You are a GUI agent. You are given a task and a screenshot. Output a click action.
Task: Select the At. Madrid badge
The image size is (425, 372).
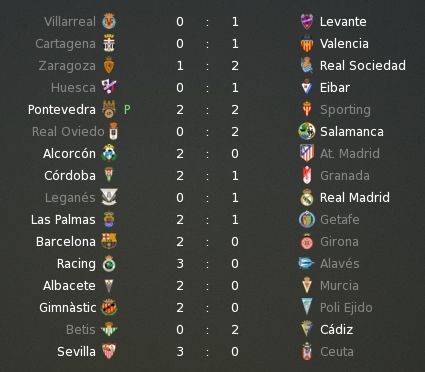(x=307, y=153)
